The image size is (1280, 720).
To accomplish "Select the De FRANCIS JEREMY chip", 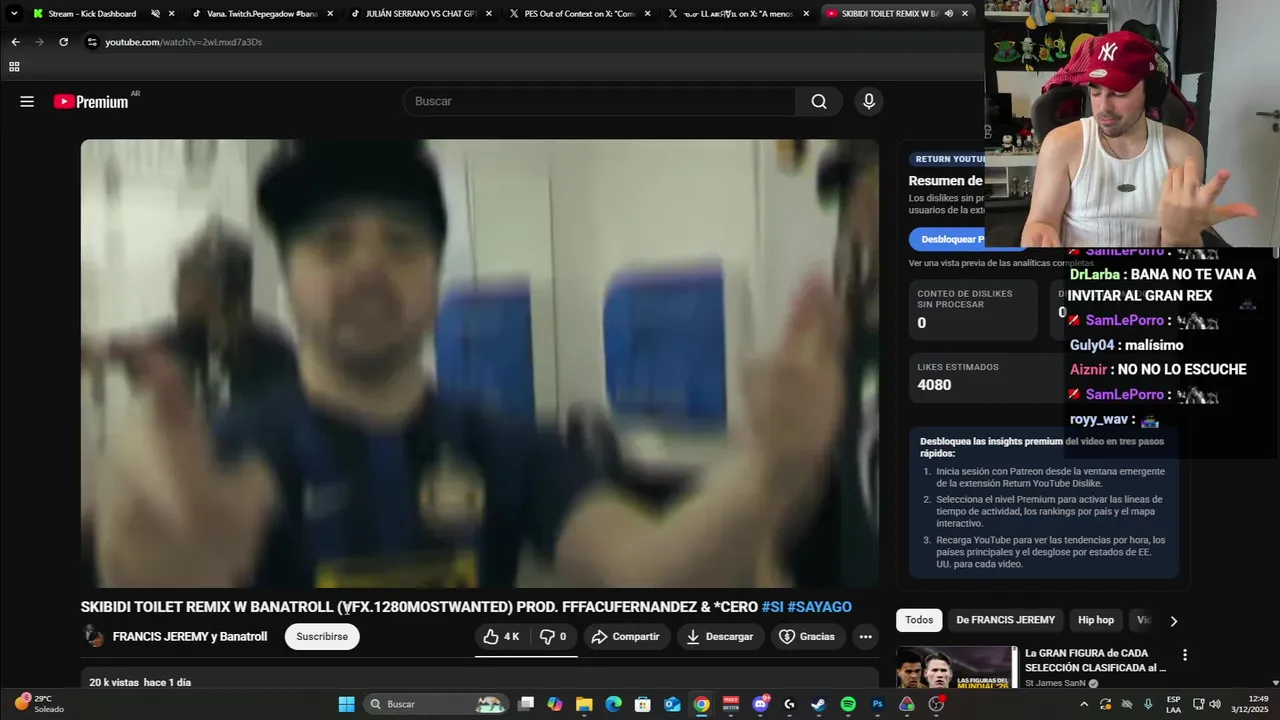I will click(x=1005, y=620).
